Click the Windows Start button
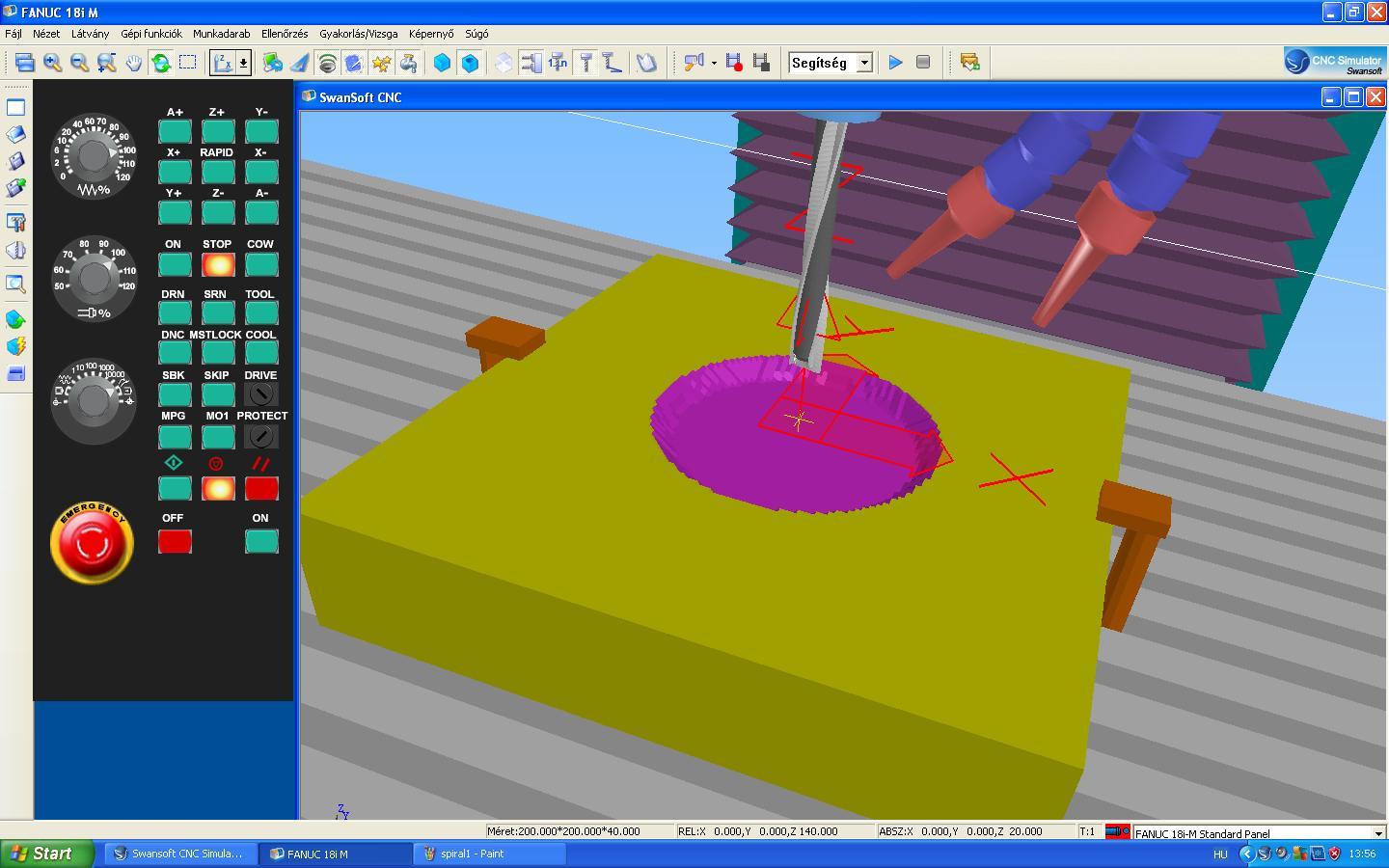This screenshot has height=868, width=1389. [x=46, y=854]
